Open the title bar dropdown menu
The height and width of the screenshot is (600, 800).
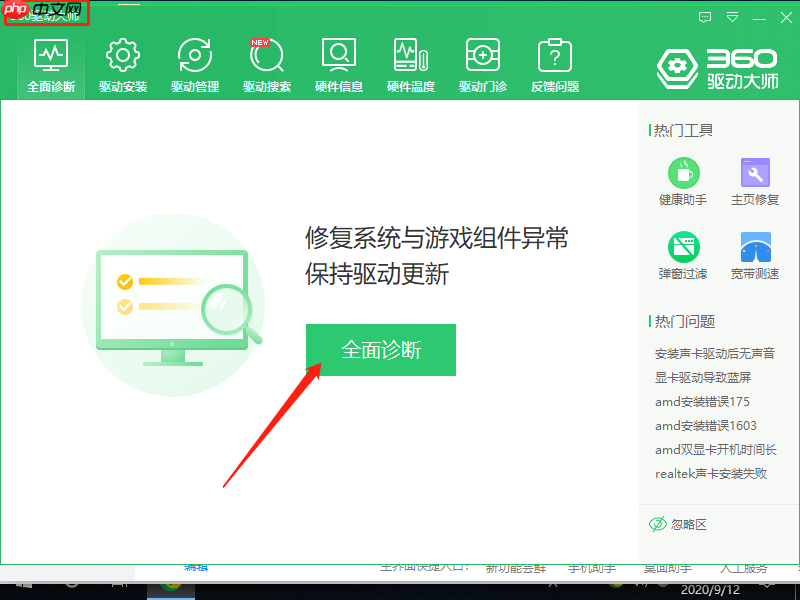point(732,17)
